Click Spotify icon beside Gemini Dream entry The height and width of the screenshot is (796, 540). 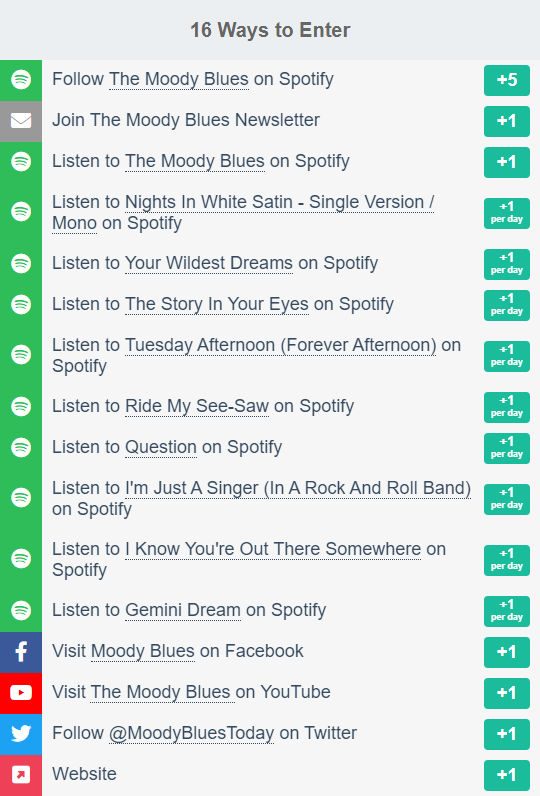pos(21,611)
